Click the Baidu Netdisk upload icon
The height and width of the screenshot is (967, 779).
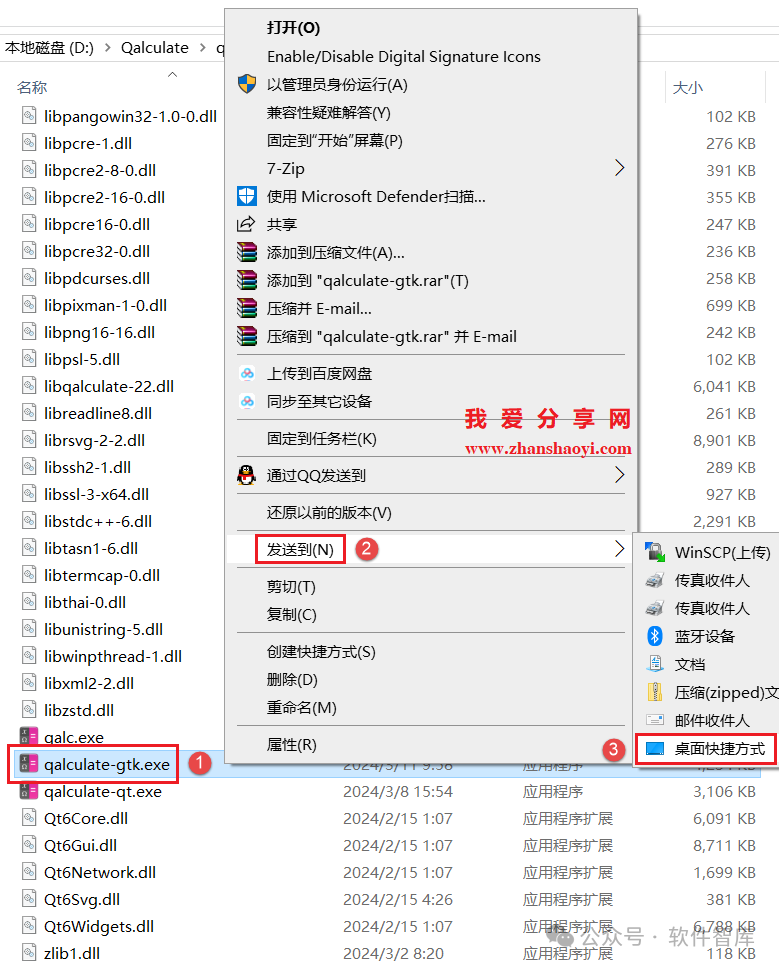click(246, 374)
